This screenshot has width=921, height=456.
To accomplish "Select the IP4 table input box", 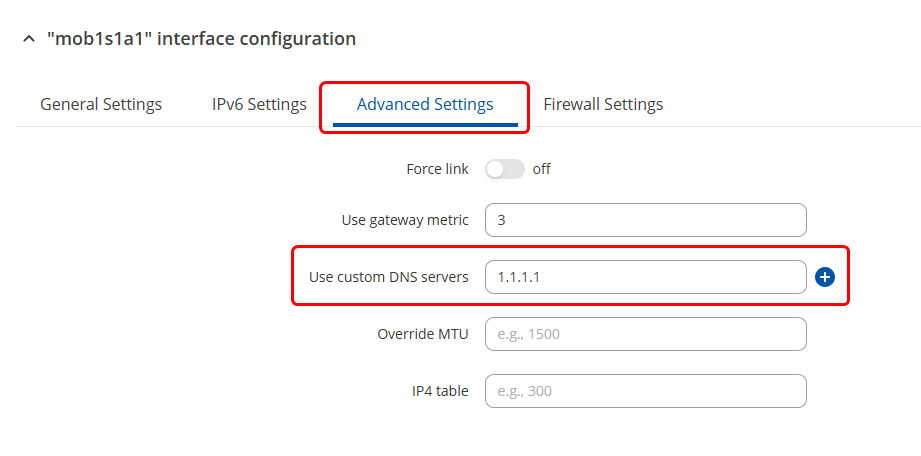I will [x=645, y=391].
